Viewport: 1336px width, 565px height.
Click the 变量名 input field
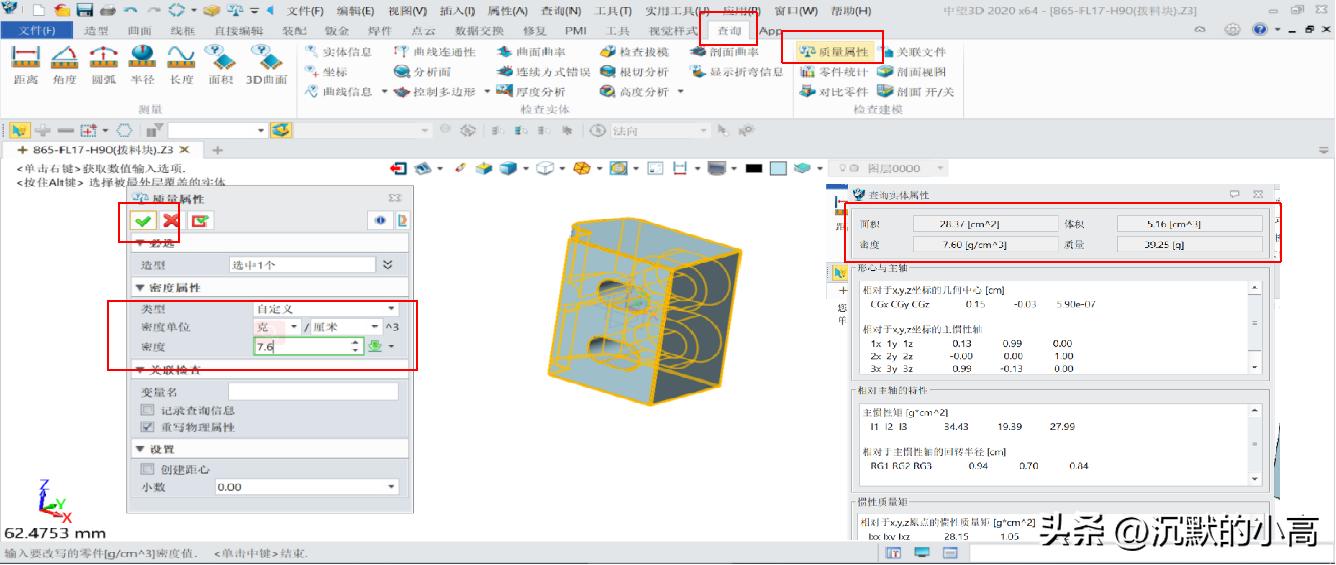coord(313,392)
